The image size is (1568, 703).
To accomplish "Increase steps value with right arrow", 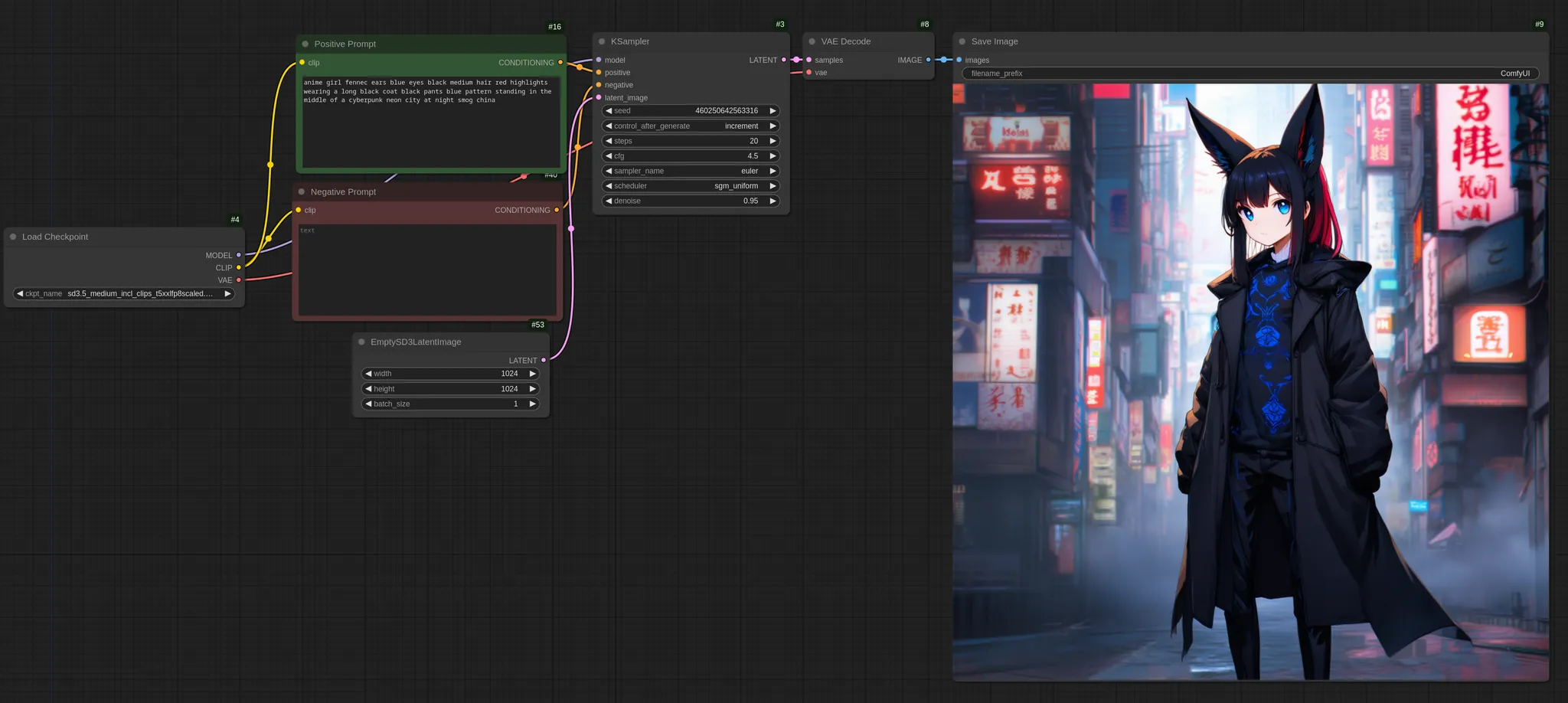I will point(773,141).
